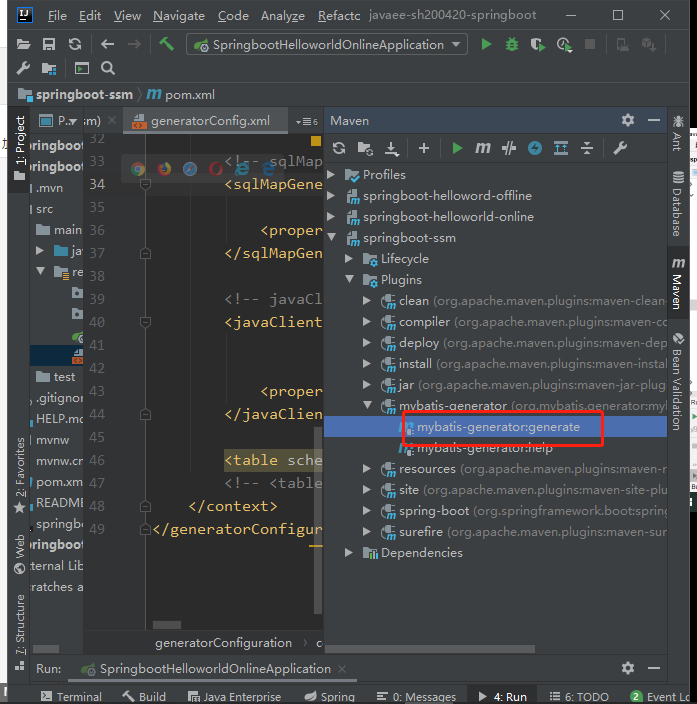Image resolution: width=697 pixels, height=704 pixels.
Task: Open Chrome browser preview icon in editor
Action: pos(138,169)
